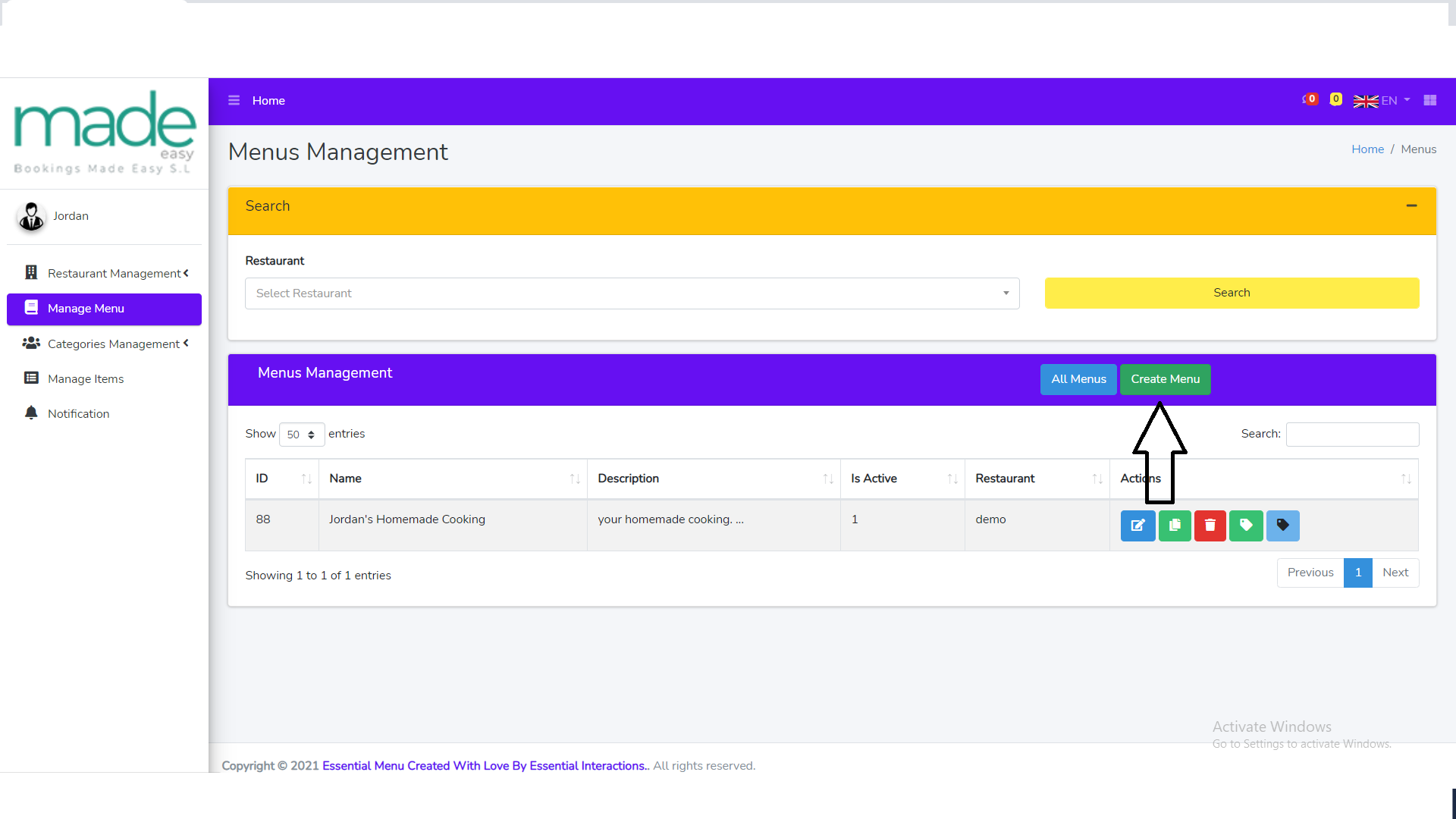Click the Home breadcrumb link
The width and height of the screenshot is (1456, 819).
[x=1367, y=149]
